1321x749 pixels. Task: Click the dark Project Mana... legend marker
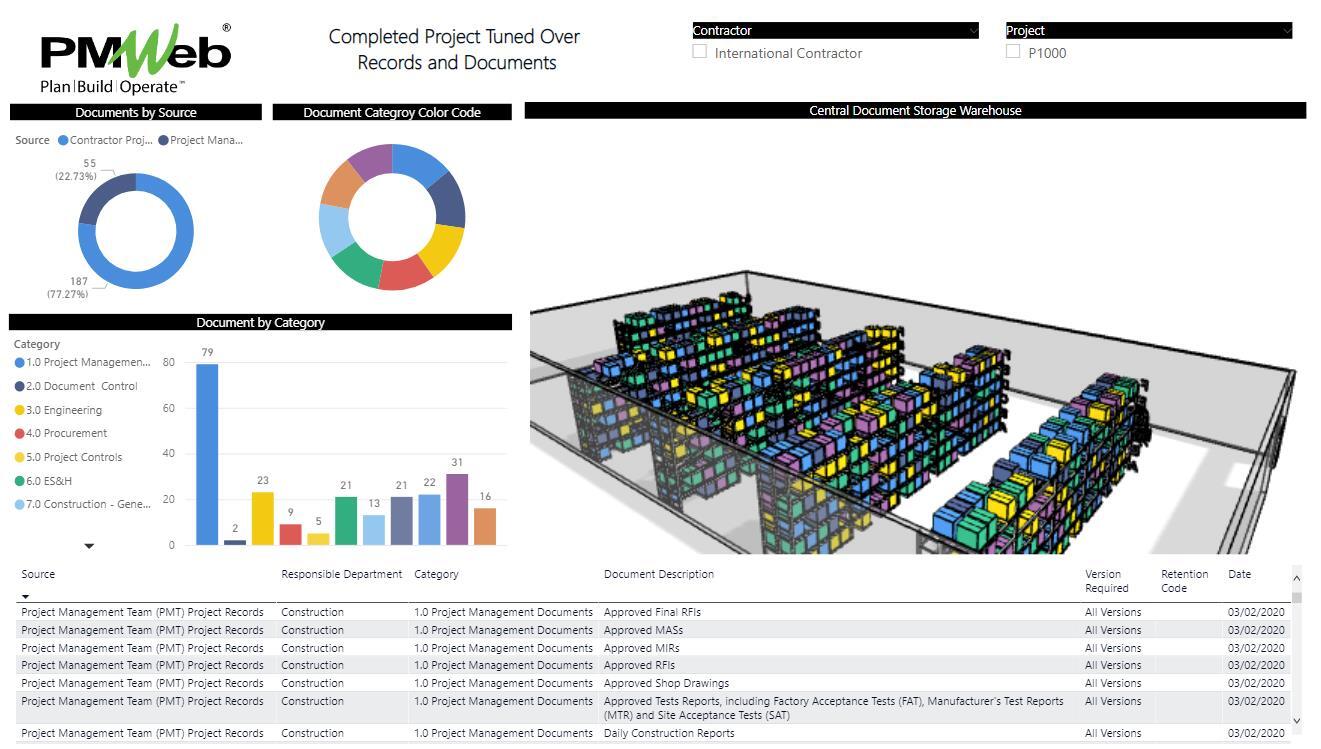point(163,141)
